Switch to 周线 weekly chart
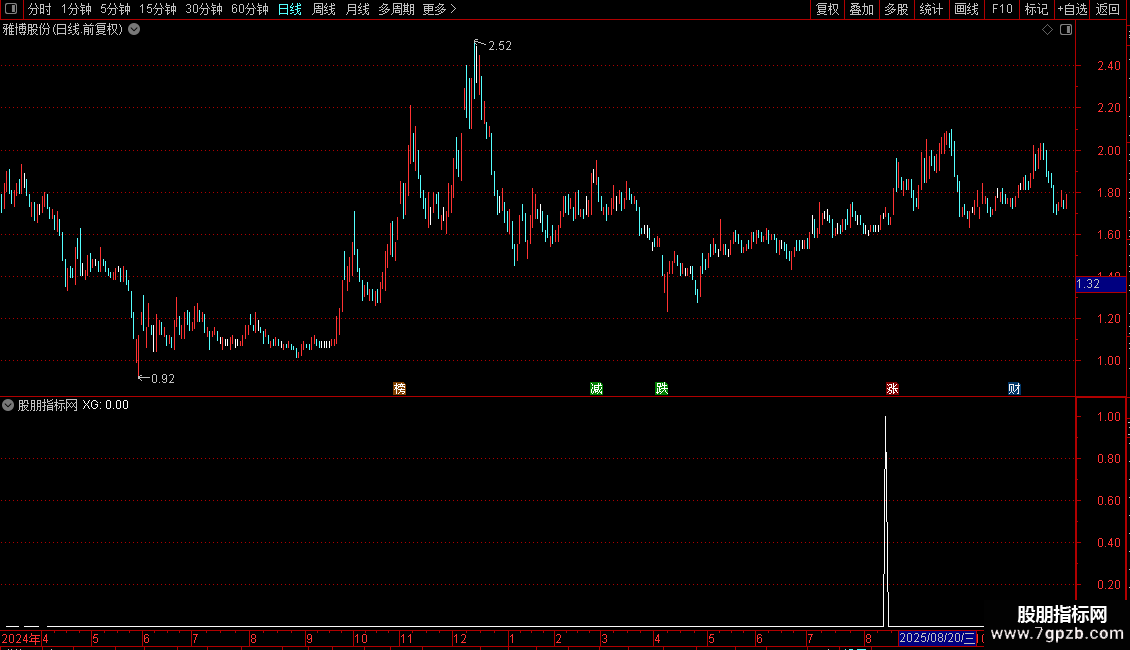This screenshot has height=650, width=1130. click(x=324, y=9)
